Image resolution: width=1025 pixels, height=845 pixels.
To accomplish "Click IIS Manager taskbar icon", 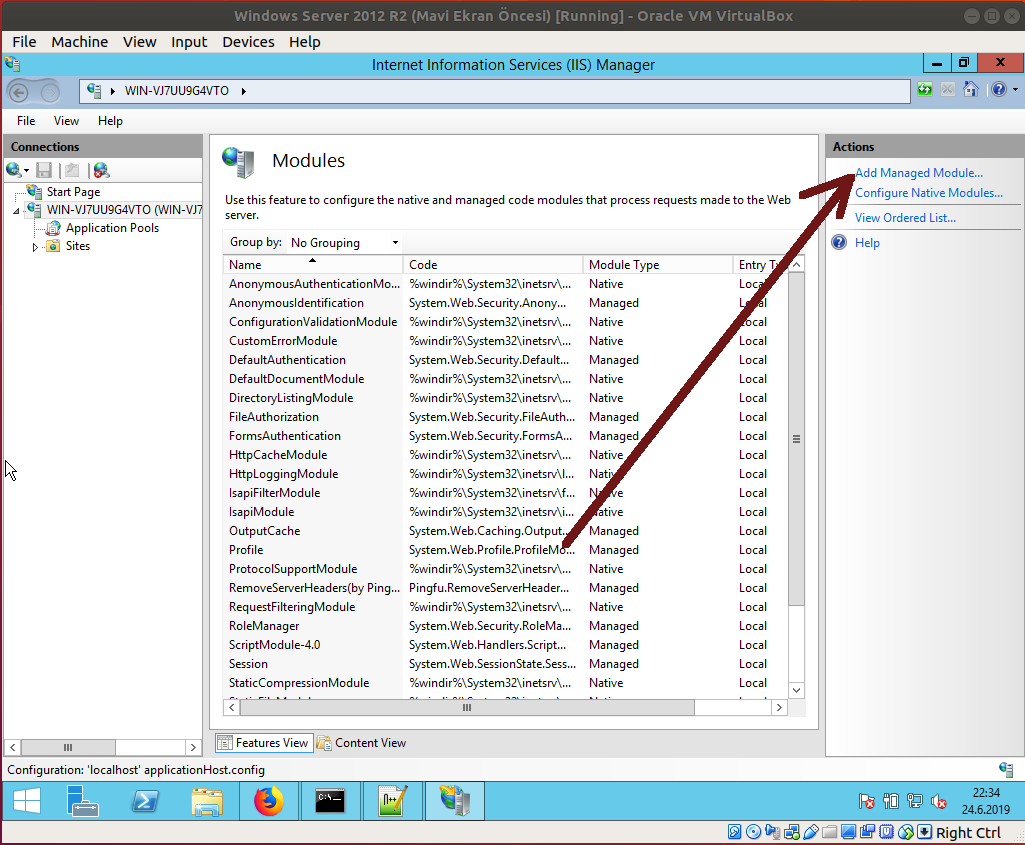I will [455, 801].
